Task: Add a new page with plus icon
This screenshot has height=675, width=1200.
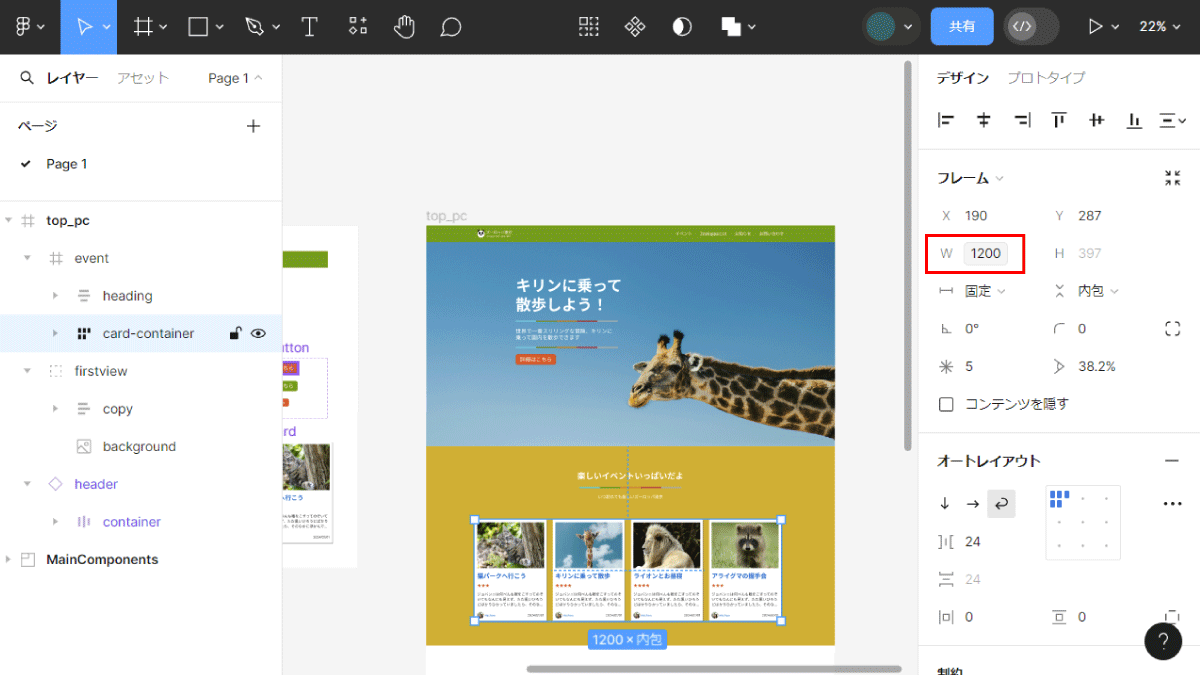Action: (x=253, y=126)
